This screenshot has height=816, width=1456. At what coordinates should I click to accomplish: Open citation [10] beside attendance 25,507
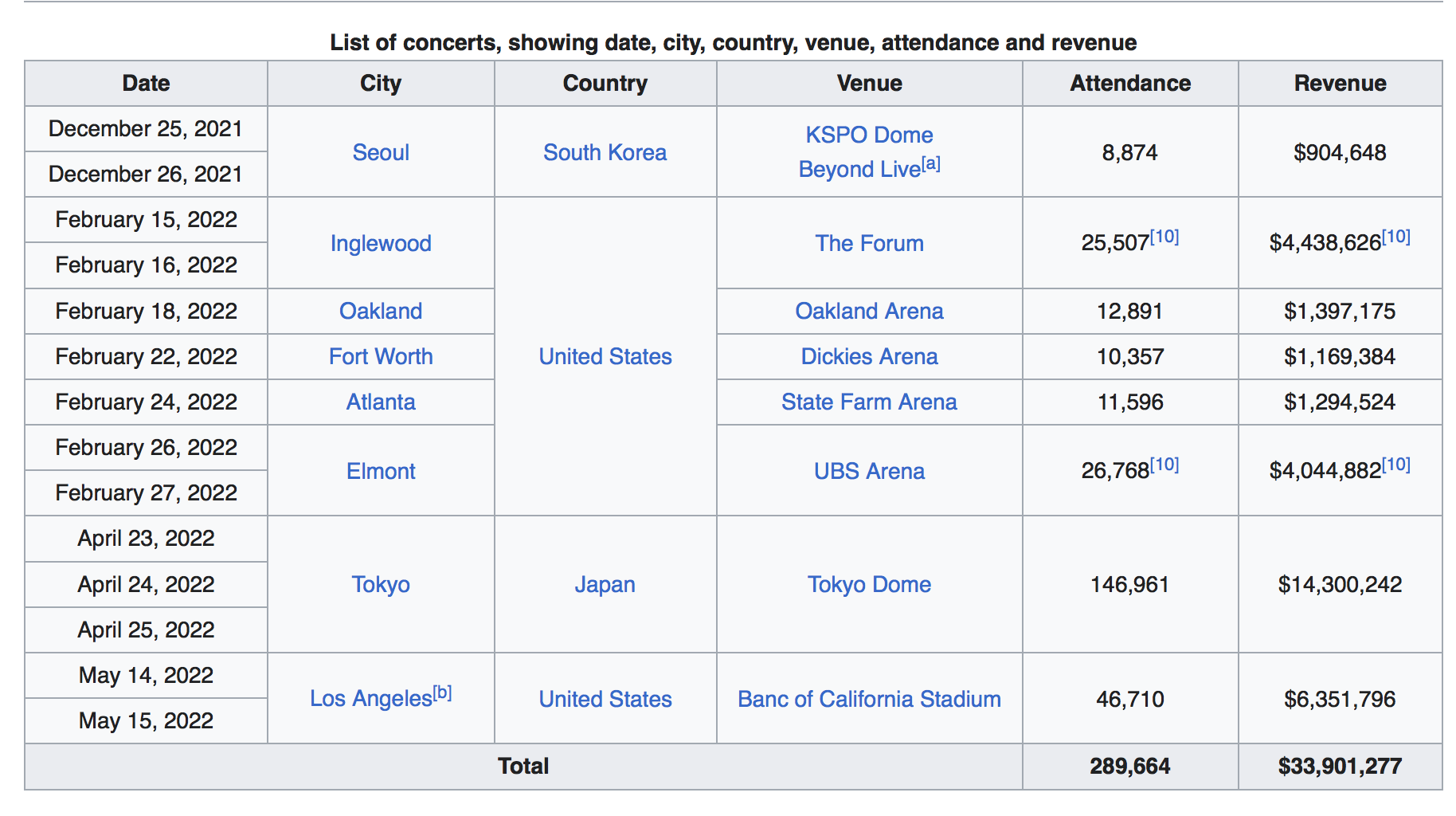tap(1164, 237)
